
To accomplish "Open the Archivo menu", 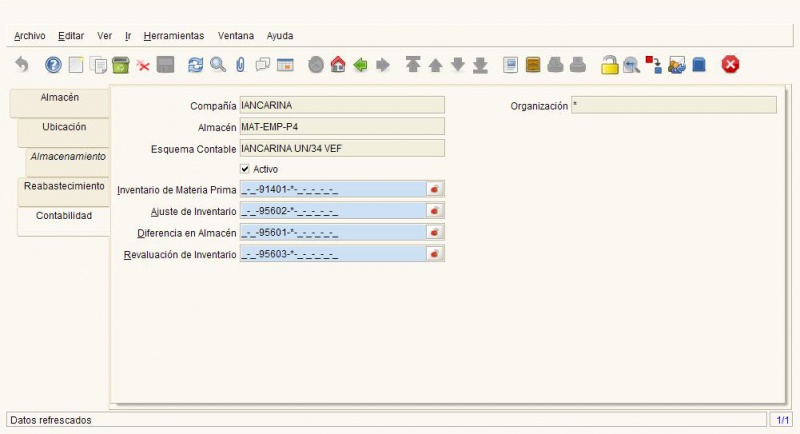I will tap(30, 36).
